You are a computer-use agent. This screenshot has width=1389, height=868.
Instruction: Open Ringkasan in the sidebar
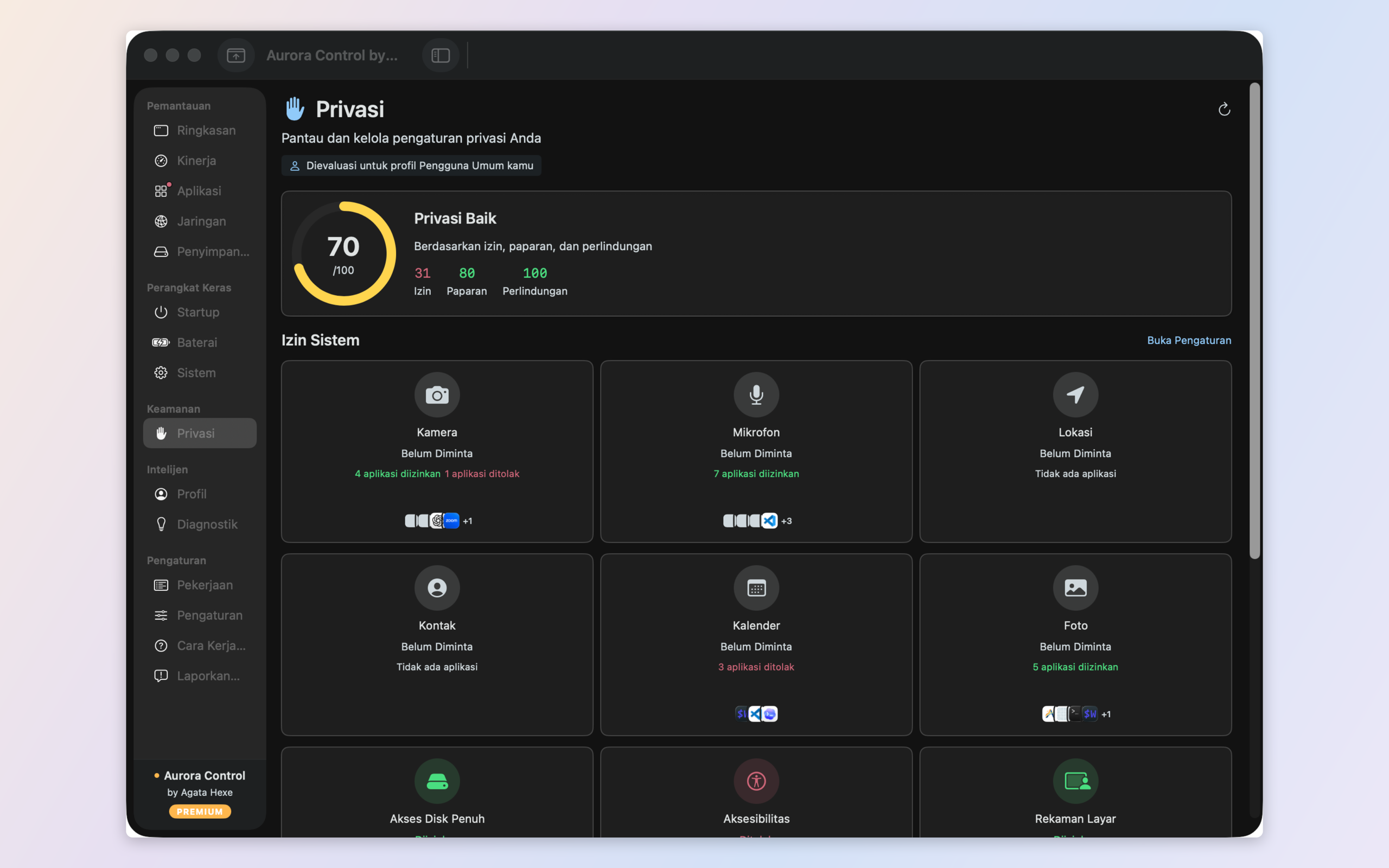(200, 130)
